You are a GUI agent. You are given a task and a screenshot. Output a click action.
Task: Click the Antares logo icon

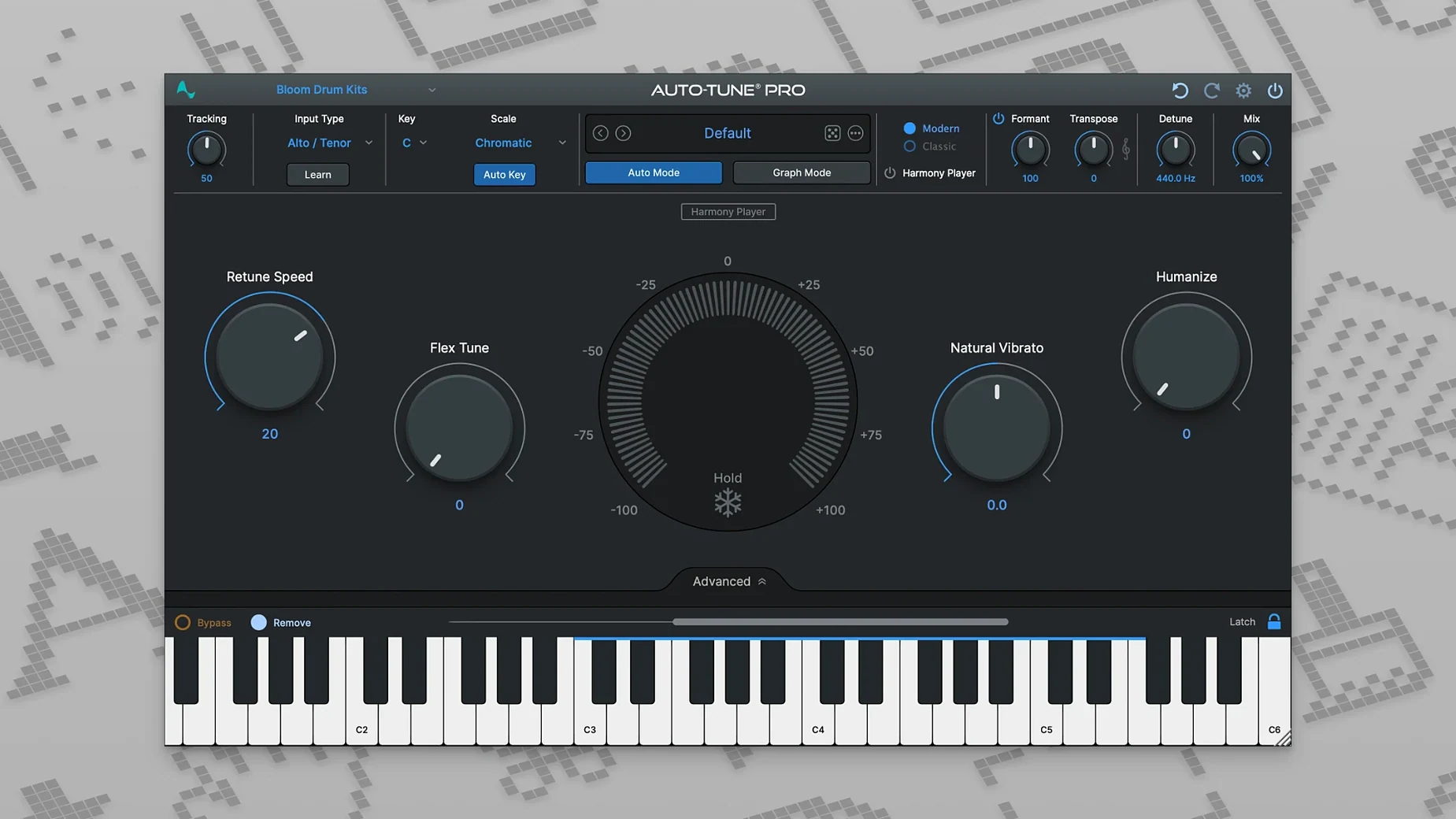click(x=186, y=90)
